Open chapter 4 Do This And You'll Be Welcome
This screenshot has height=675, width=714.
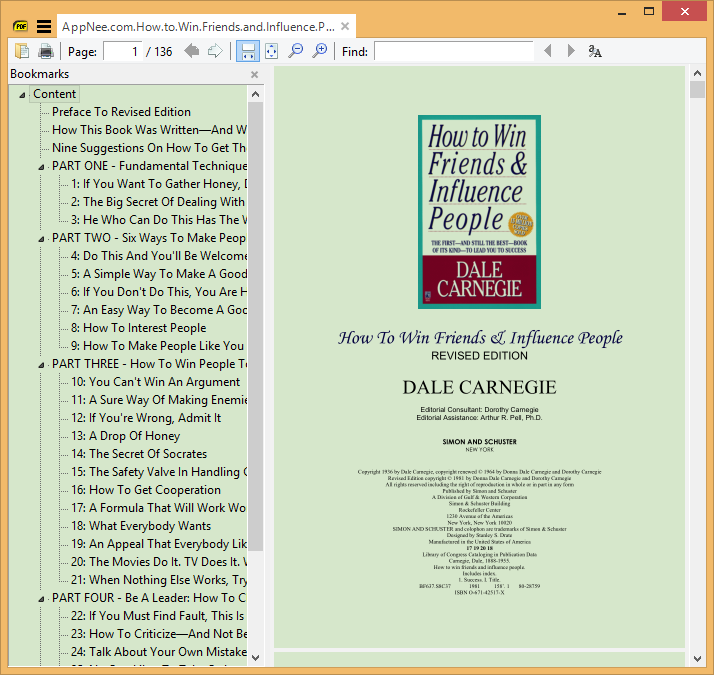(x=158, y=256)
